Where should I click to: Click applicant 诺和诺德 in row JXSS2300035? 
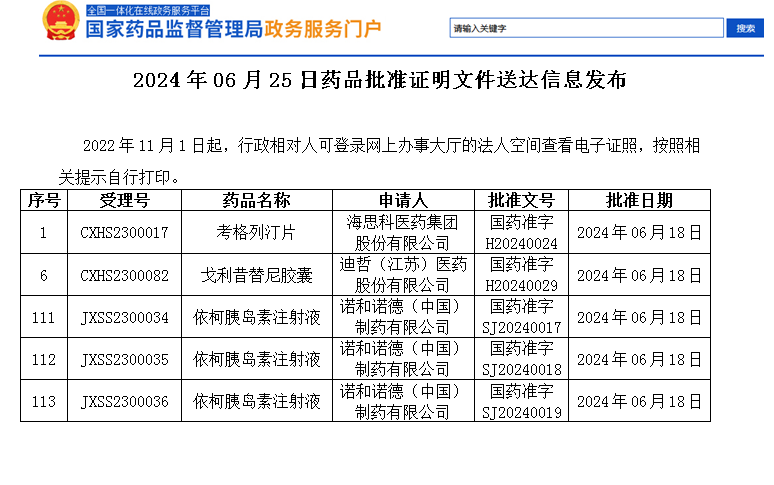pos(403,359)
